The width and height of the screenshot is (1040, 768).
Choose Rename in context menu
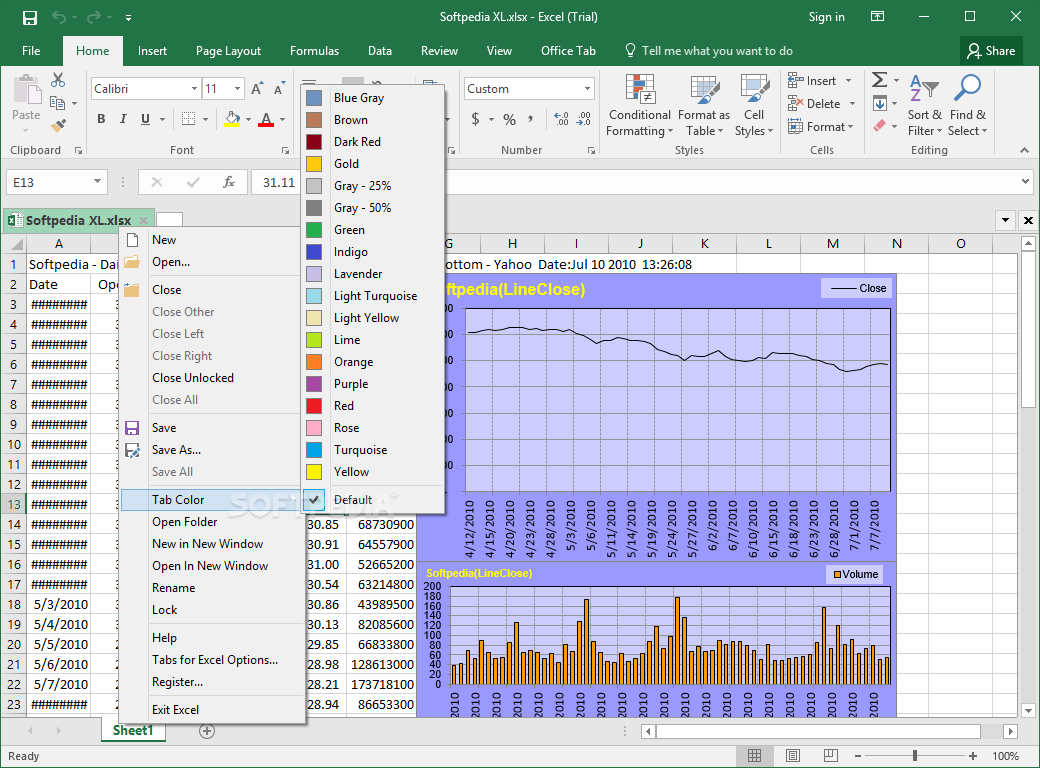point(174,588)
